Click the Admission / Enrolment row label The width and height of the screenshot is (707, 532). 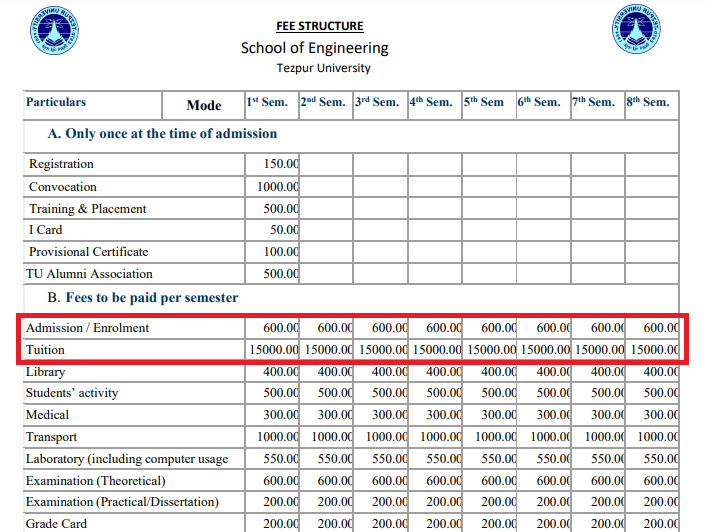point(87,328)
